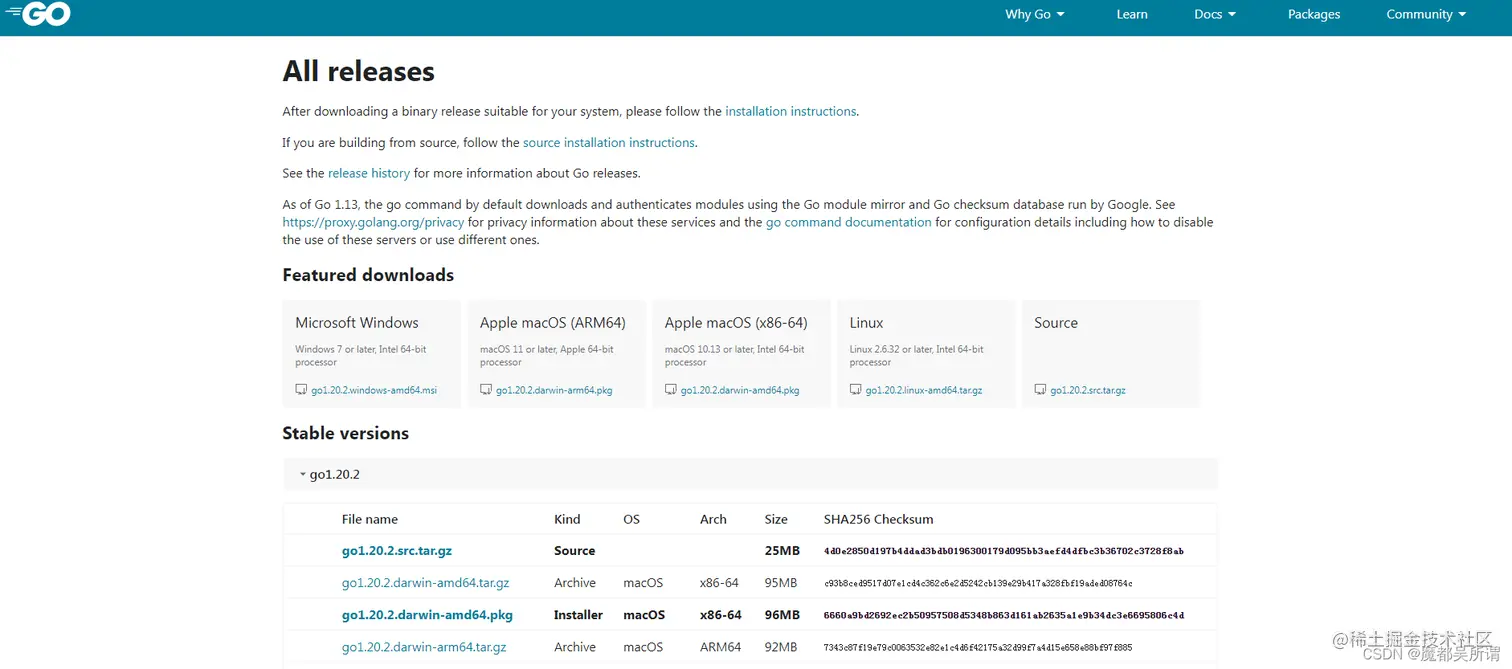This screenshot has height=669, width=1512.
Task: Click the Linux card title
Action: (867, 323)
